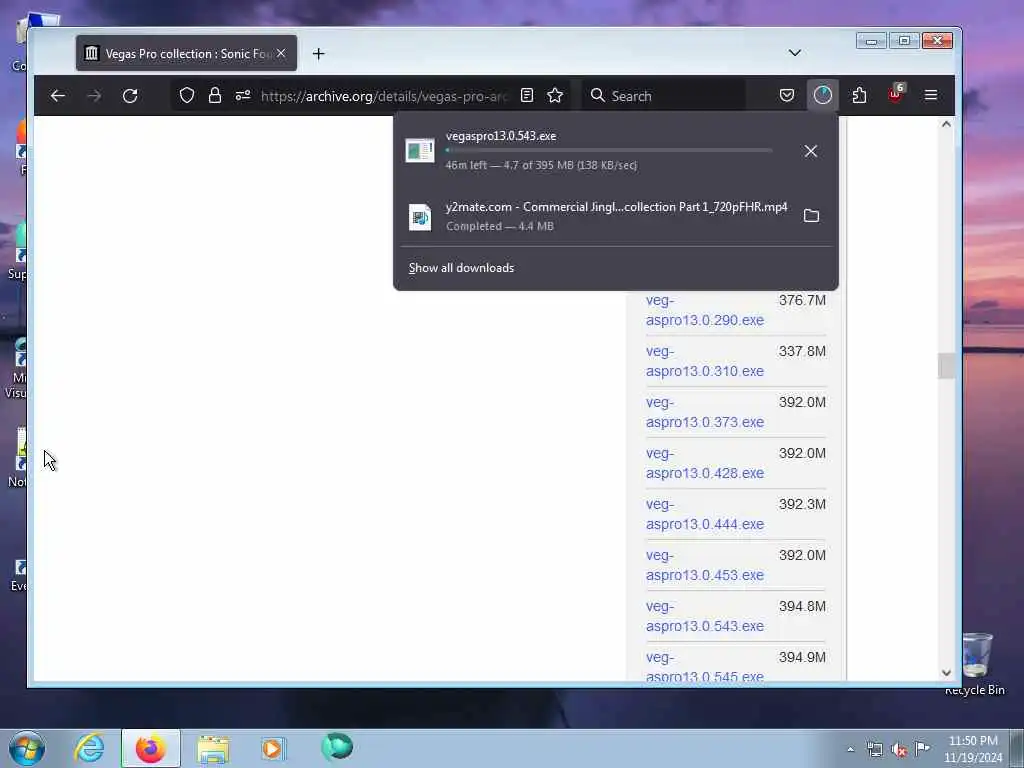Click the 394.9M file size text
This screenshot has width=1024, height=768.
click(x=802, y=657)
